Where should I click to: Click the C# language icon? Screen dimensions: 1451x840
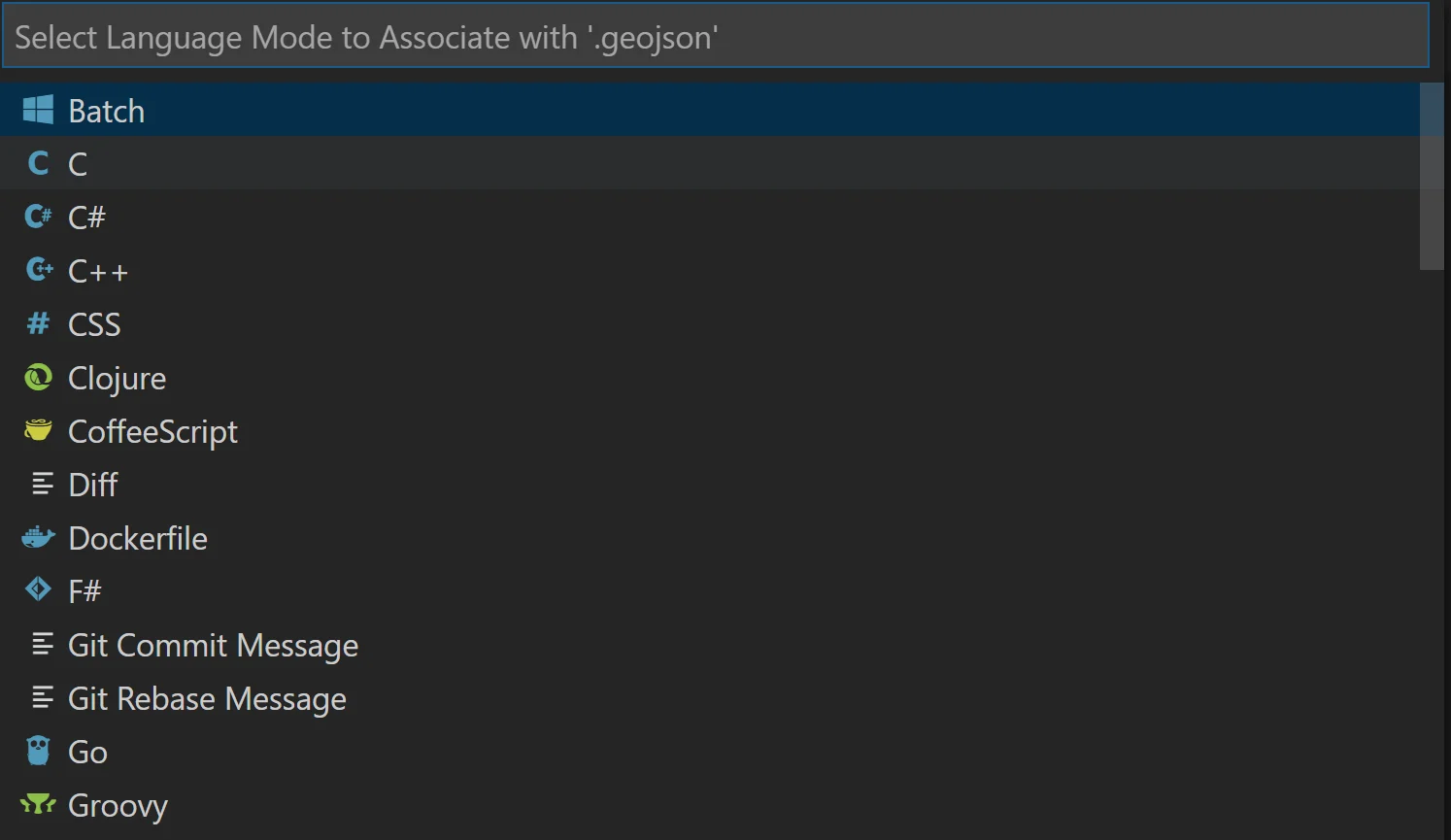37,216
